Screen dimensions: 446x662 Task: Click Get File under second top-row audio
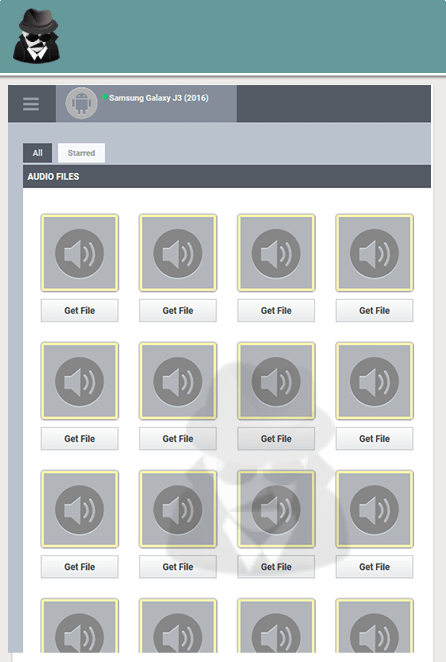coord(178,311)
